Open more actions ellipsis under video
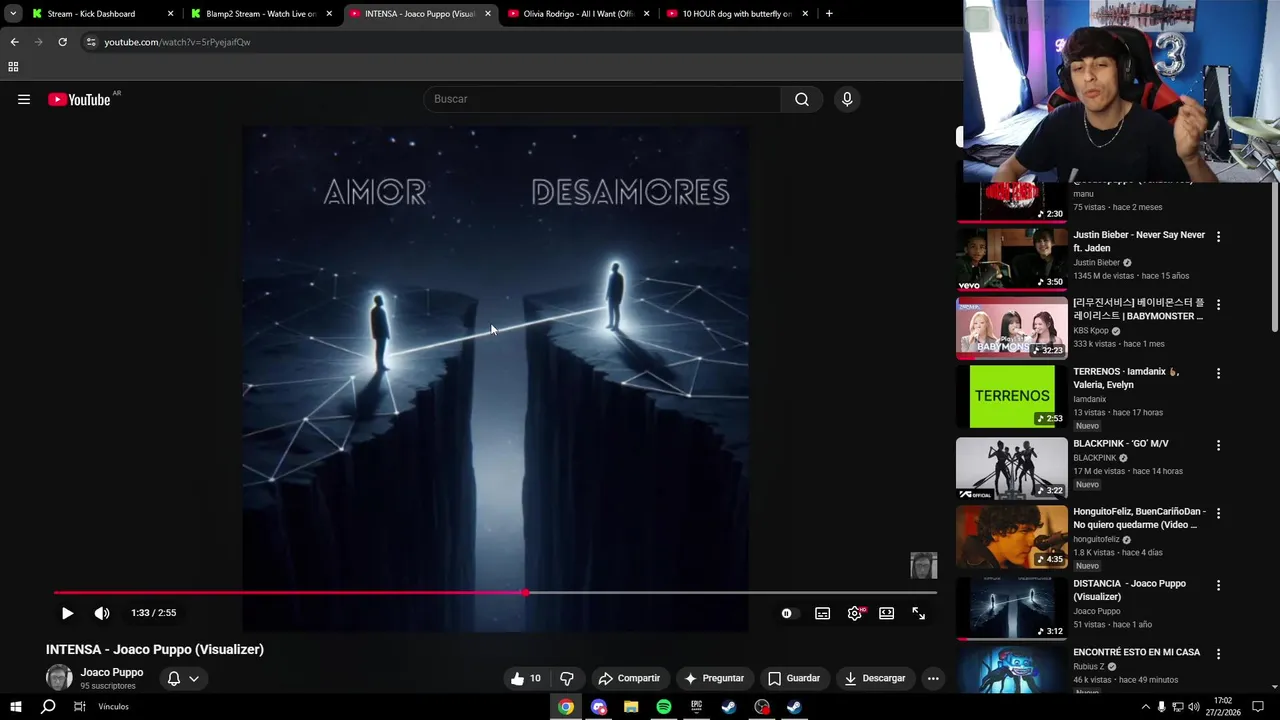 pyautogui.click(x=933, y=678)
